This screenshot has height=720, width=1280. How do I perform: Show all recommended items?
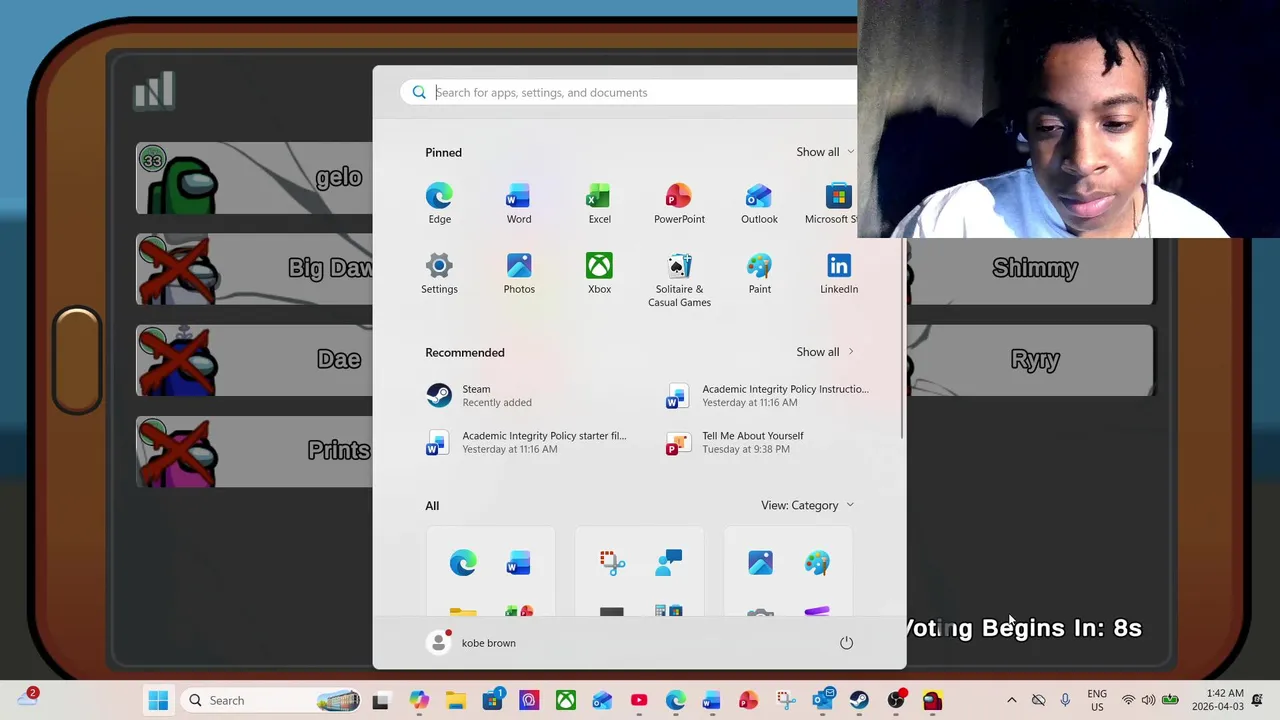coord(825,352)
